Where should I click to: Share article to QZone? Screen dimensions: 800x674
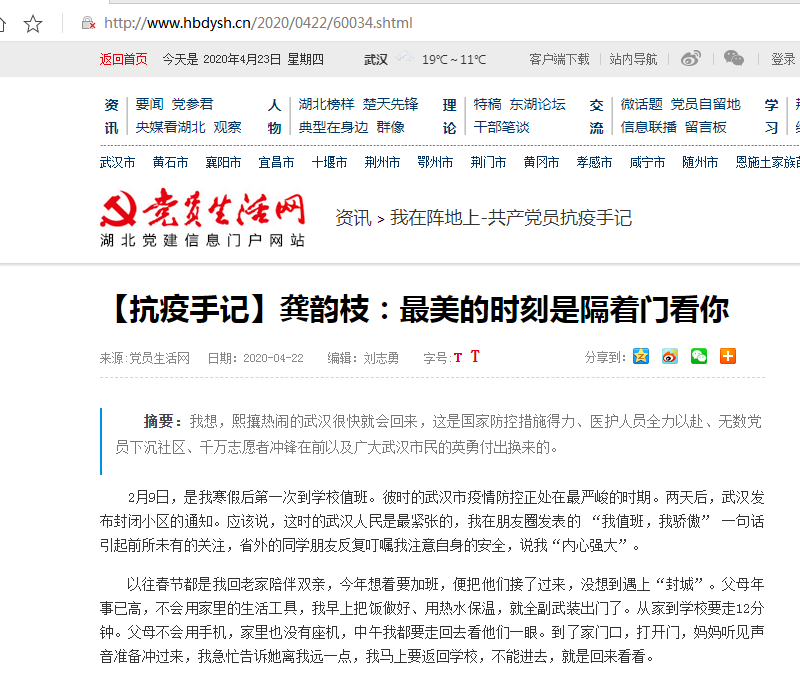click(x=641, y=356)
